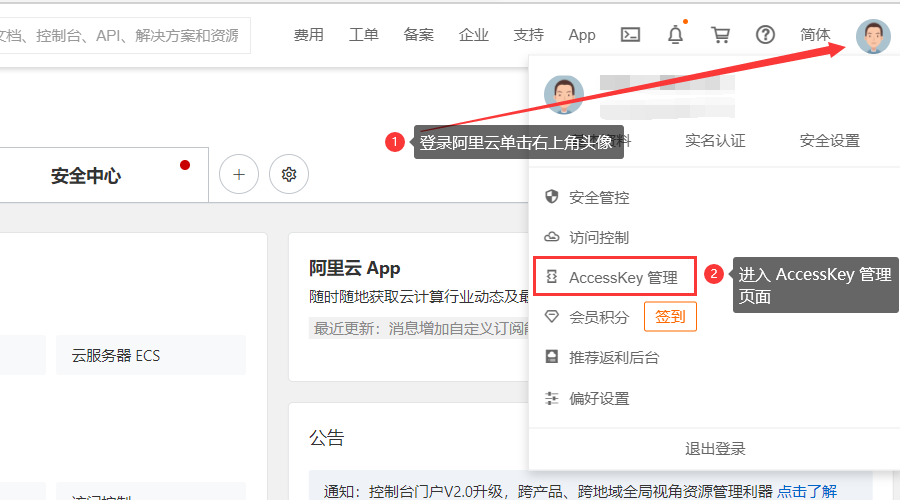The height and width of the screenshot is (500, 900).
Task: Click the key icon beside AccessKey 管理
Action: (x=552, y=277)
